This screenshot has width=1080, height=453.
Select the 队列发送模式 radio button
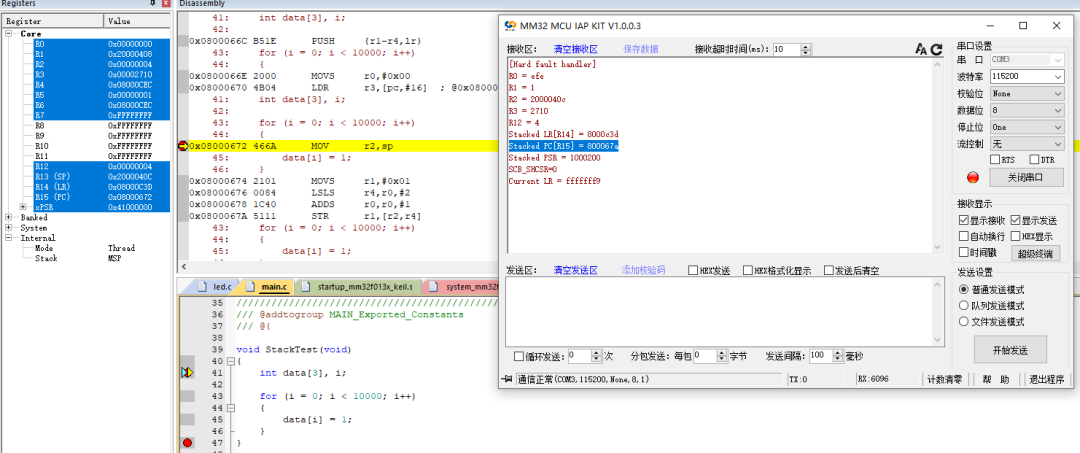(964, 306)
